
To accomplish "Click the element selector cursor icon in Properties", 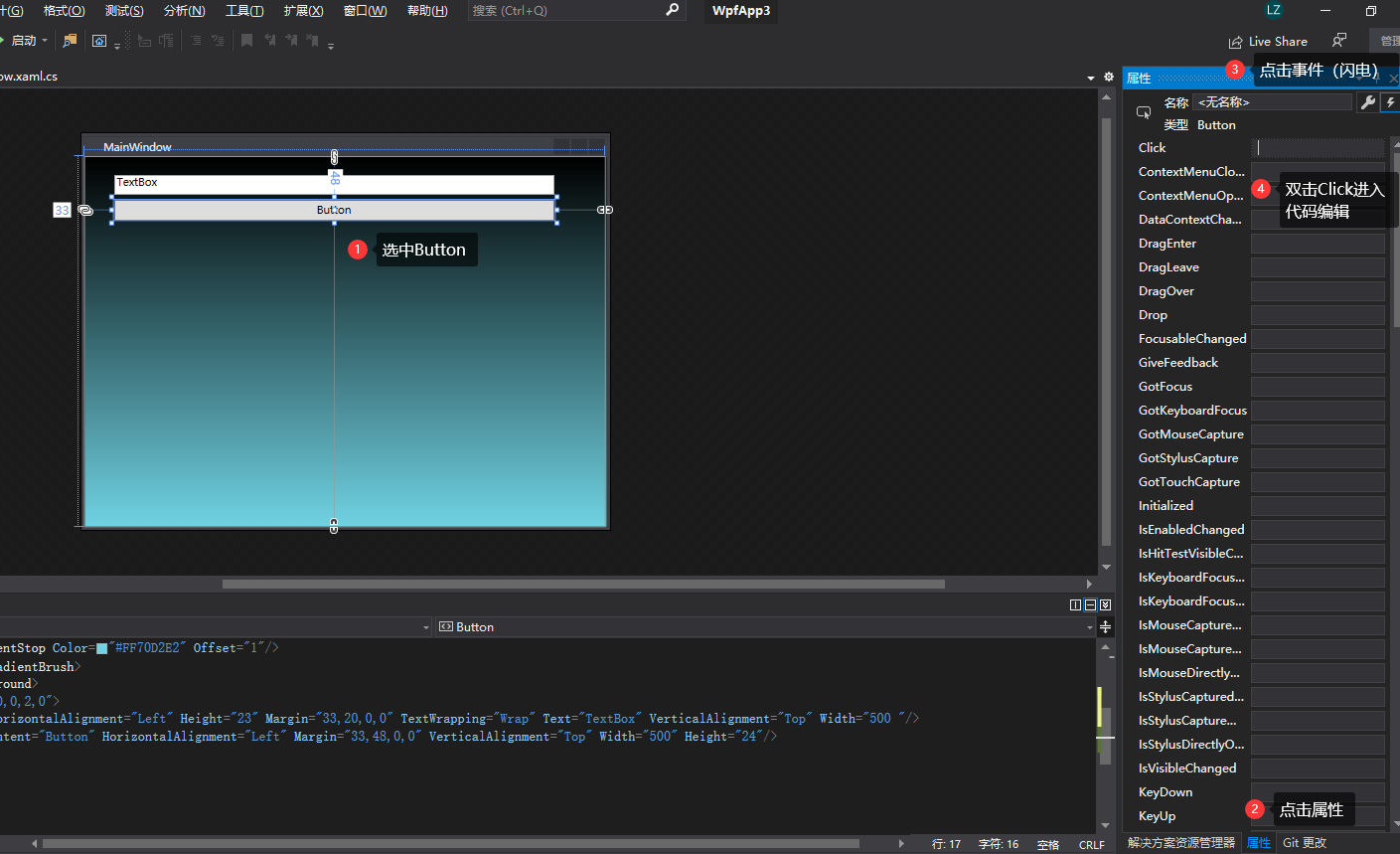I will (1144, 113).
